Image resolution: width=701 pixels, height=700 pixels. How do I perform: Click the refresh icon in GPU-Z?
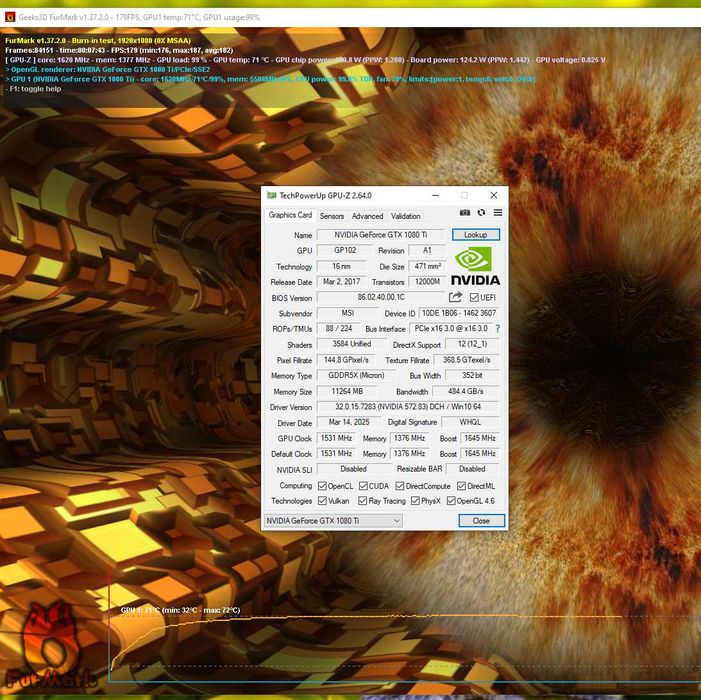click(x=481, y=213)
